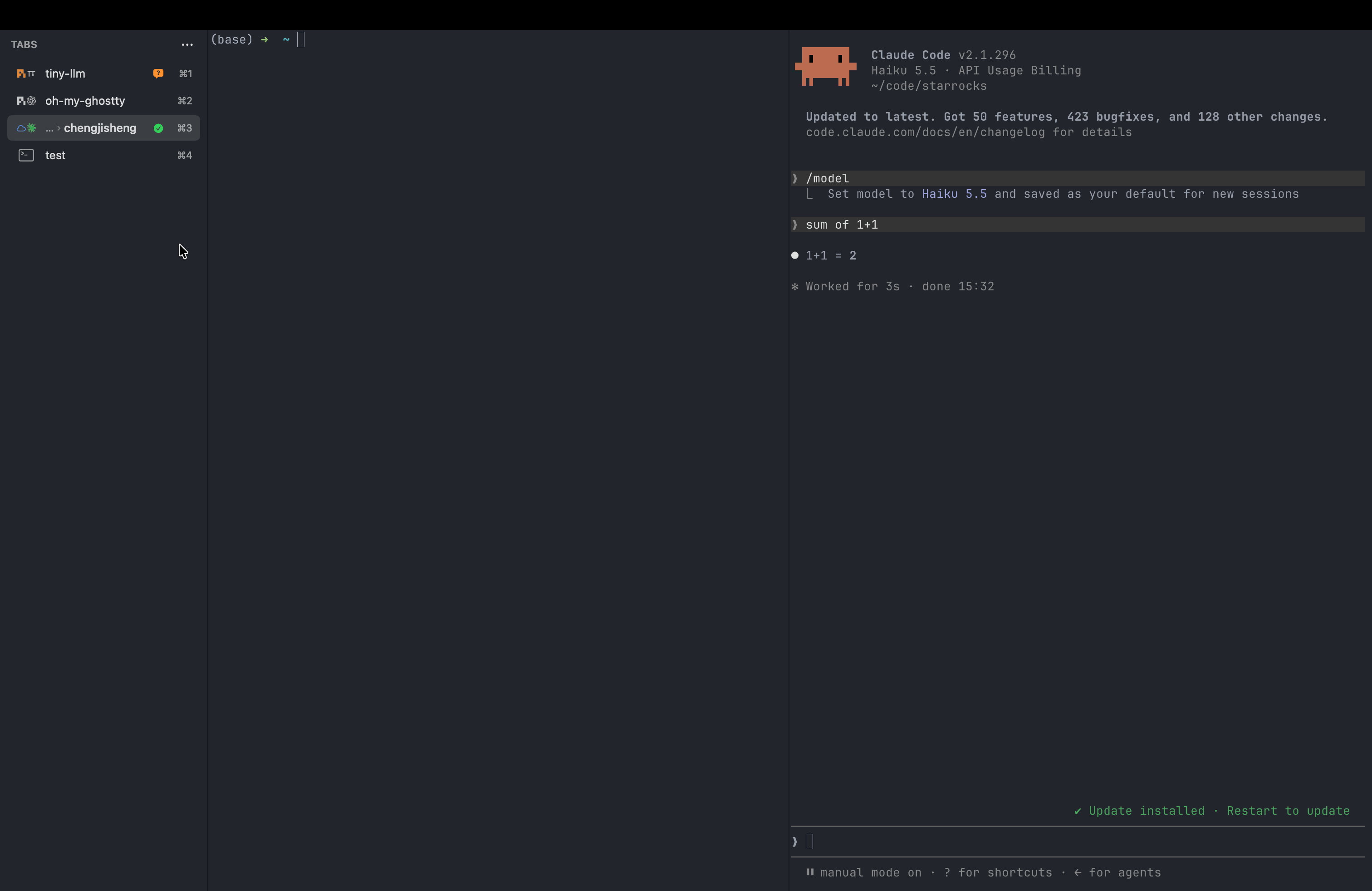The width and height of the screenshot is (1372, 891).
Task: Click the 'Claude Code v2.1.296' version header
Action: [x=943, y=55]
